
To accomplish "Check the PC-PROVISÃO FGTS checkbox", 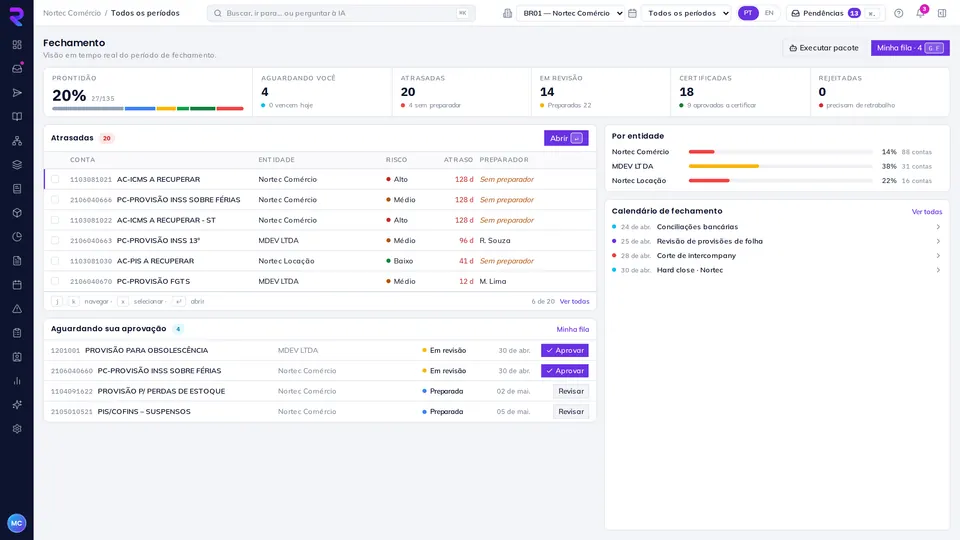I will point(55,281).
